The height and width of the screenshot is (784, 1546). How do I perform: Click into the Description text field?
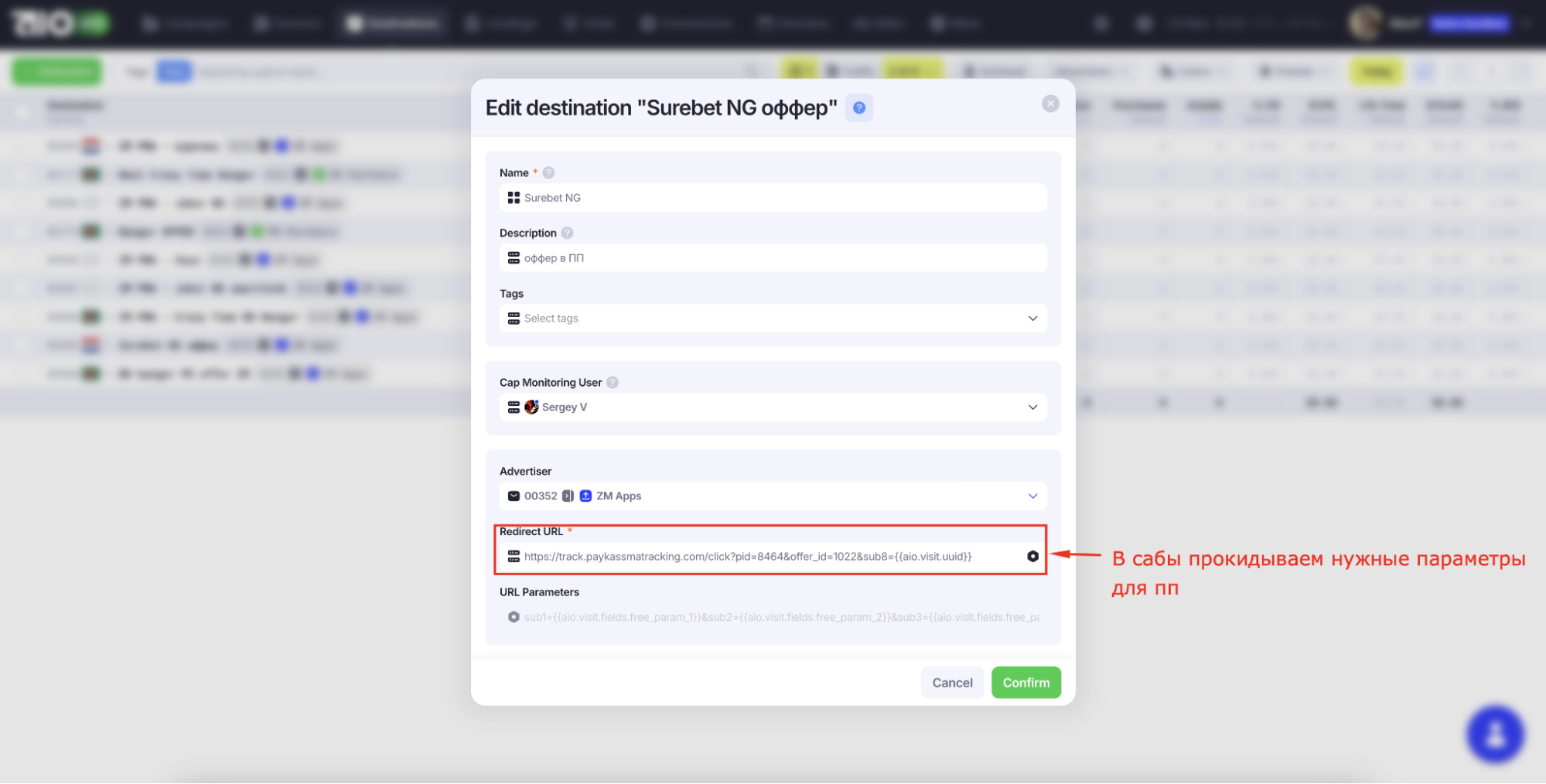click(773, 258)
